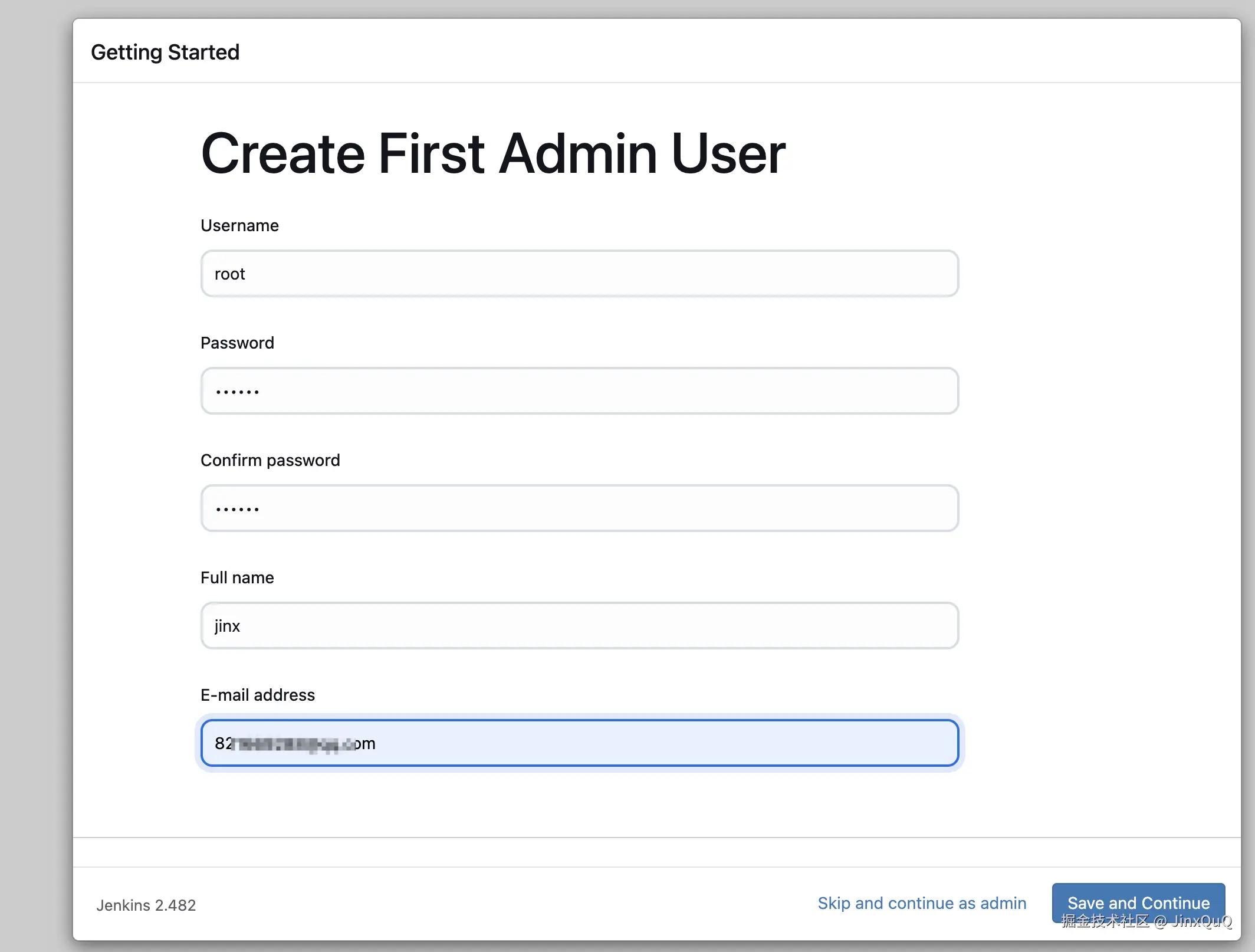The width and height of the screenshot is (1255, 952).
Task: Click the Getting Started dialog title
Action: click(165, 52)
